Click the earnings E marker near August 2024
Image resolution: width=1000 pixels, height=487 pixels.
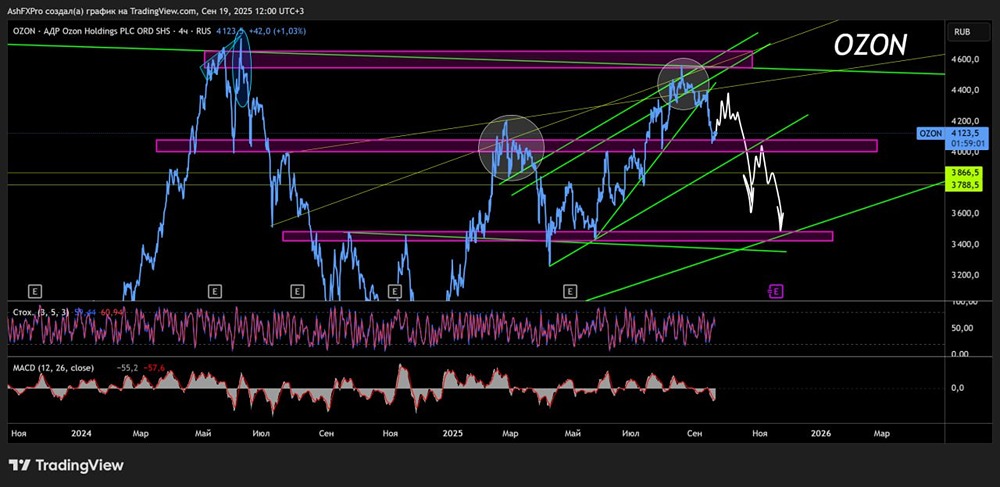tap(297, 291)
